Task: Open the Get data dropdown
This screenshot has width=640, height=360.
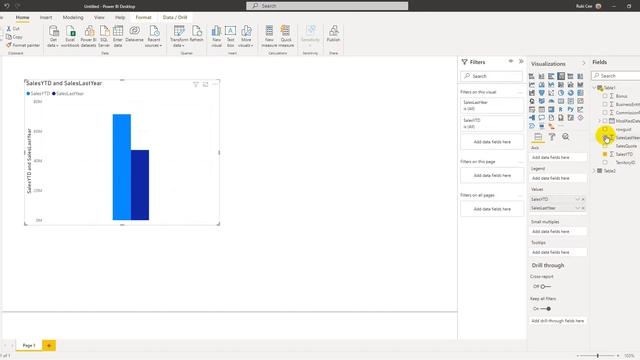Action: [53, 36]
